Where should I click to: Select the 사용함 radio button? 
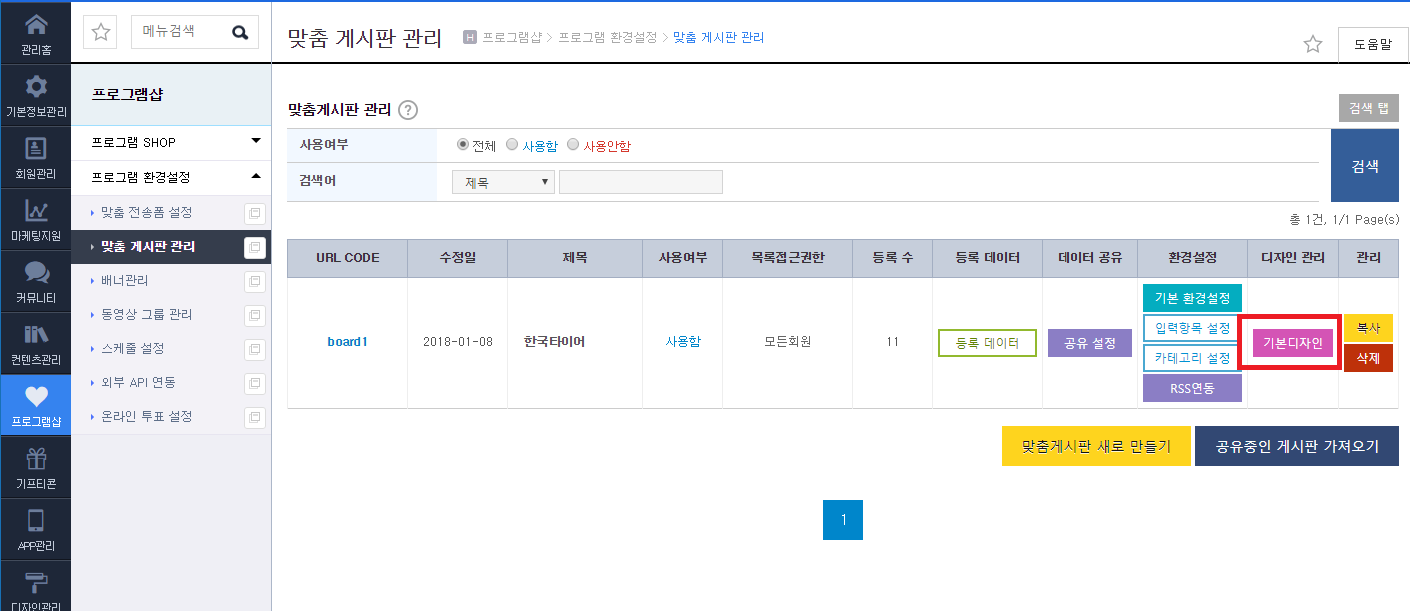(x=512, y=144)
